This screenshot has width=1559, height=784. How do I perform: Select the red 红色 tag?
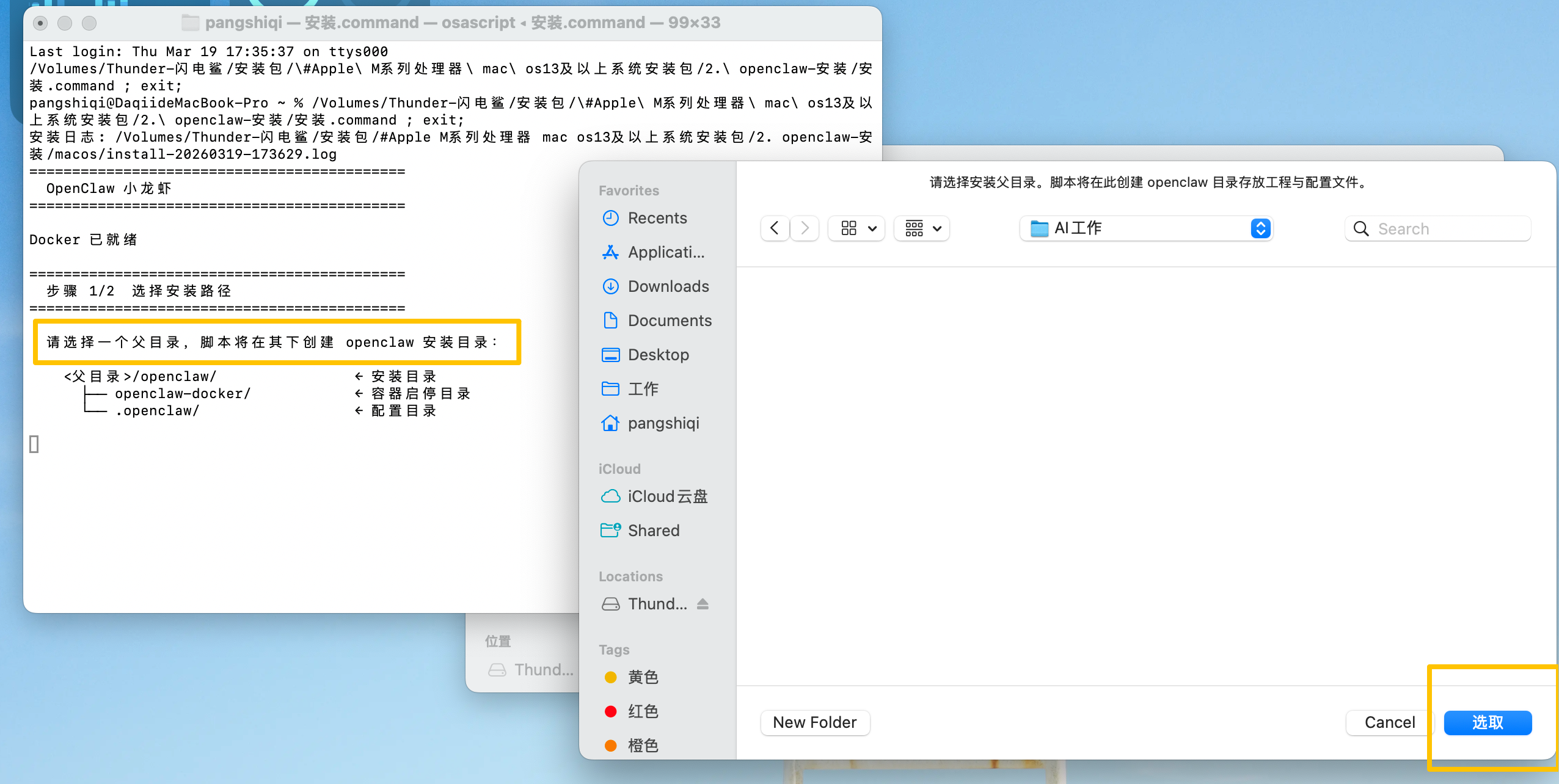coord(643,711)
